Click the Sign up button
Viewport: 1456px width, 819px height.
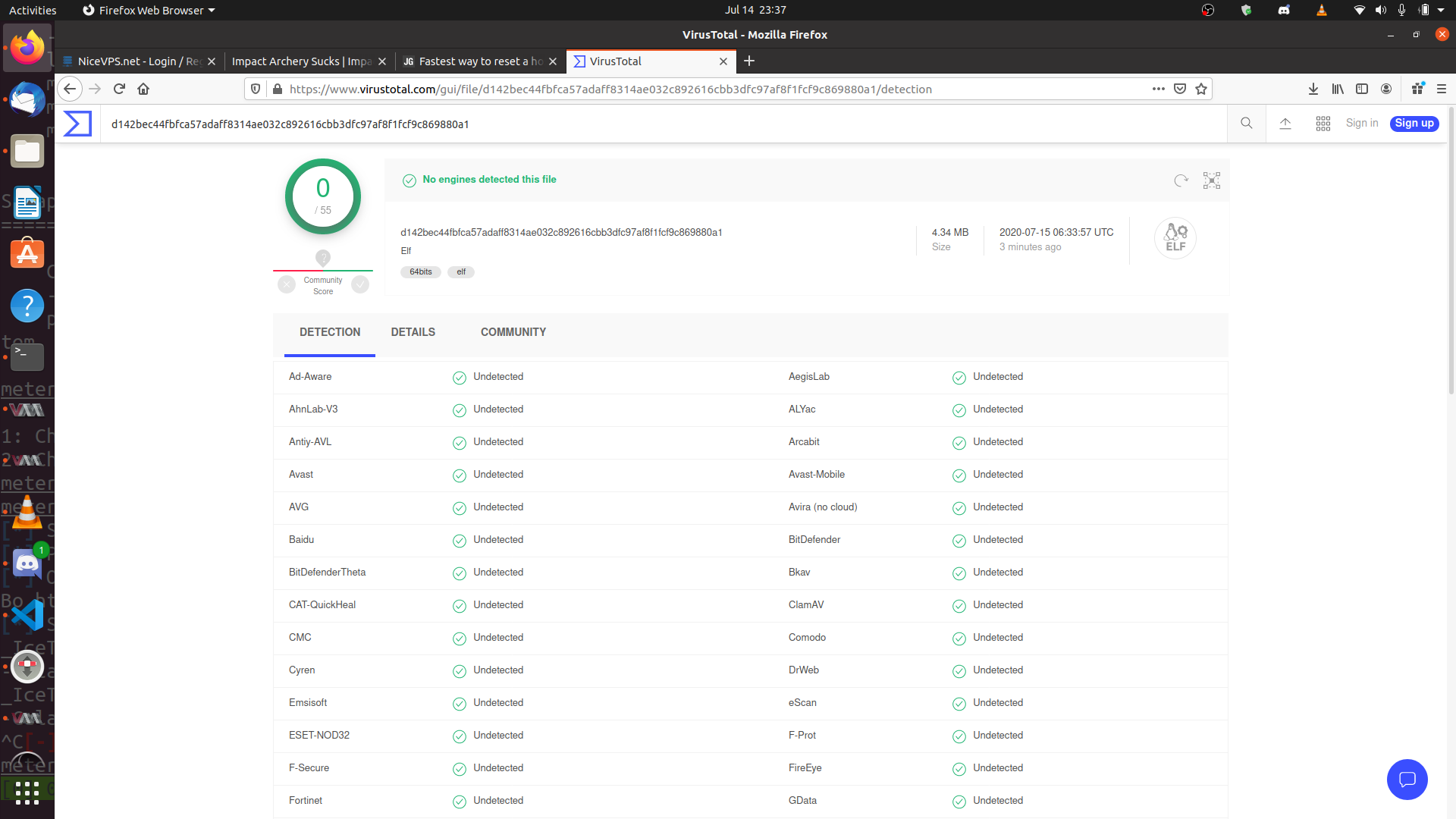[x=1414, y=124]
